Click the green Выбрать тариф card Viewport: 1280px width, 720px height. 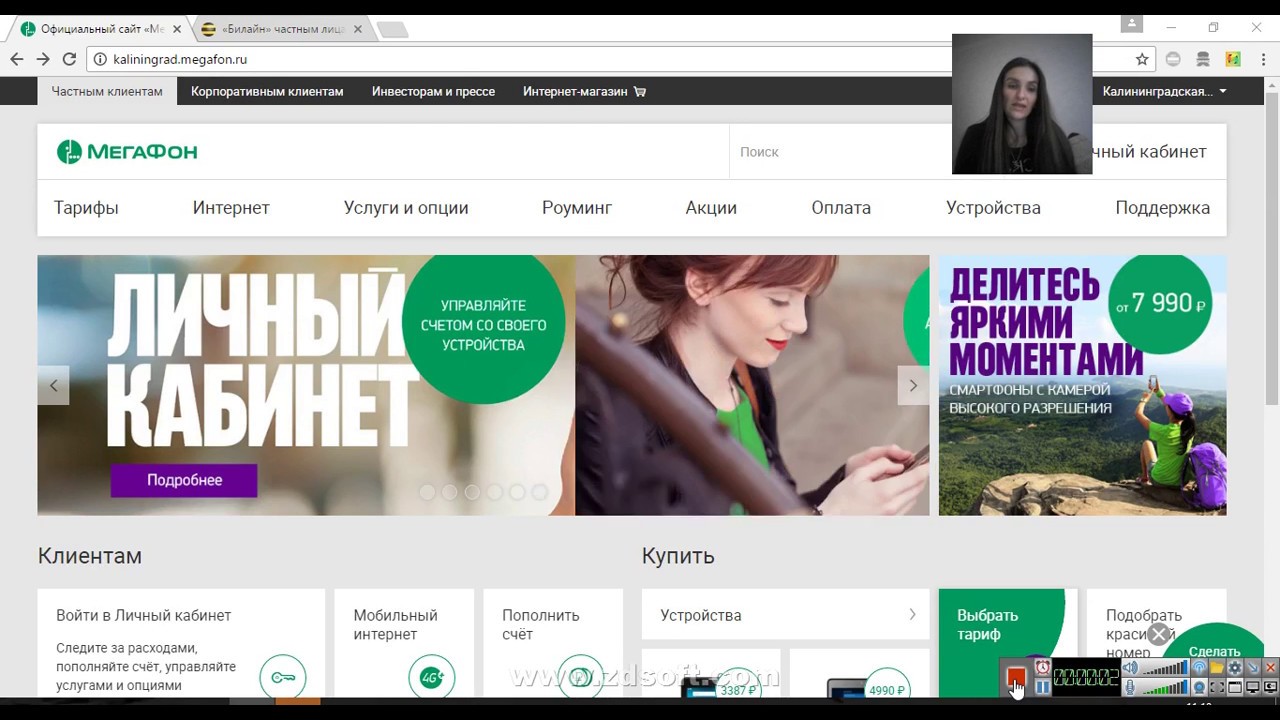point(1008,643)
